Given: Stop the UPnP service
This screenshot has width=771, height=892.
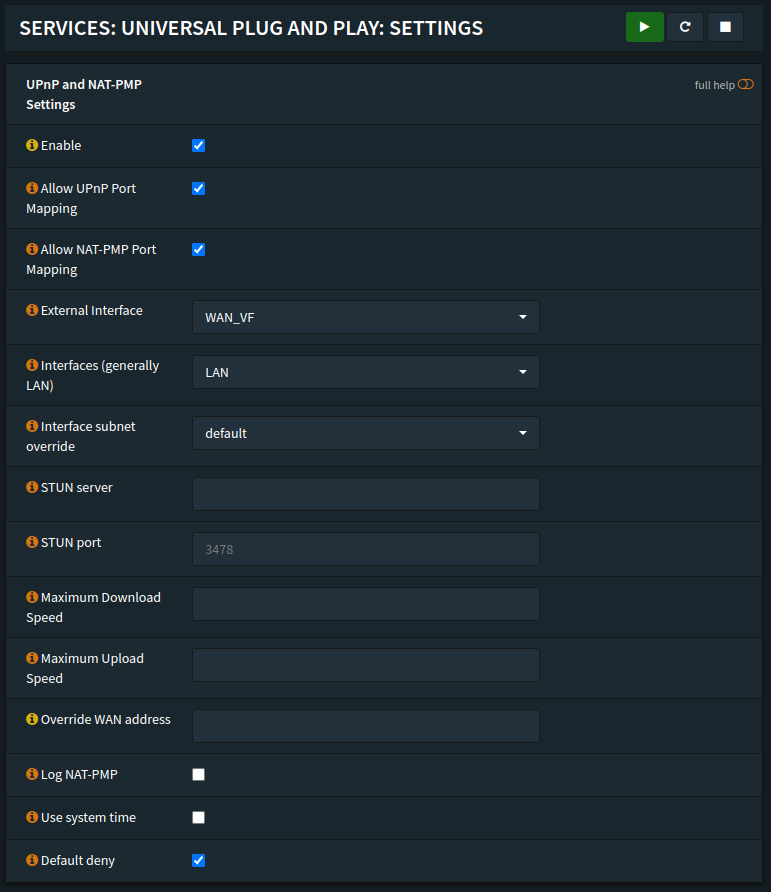Looking at the screenshot, I should click(725, 27).
